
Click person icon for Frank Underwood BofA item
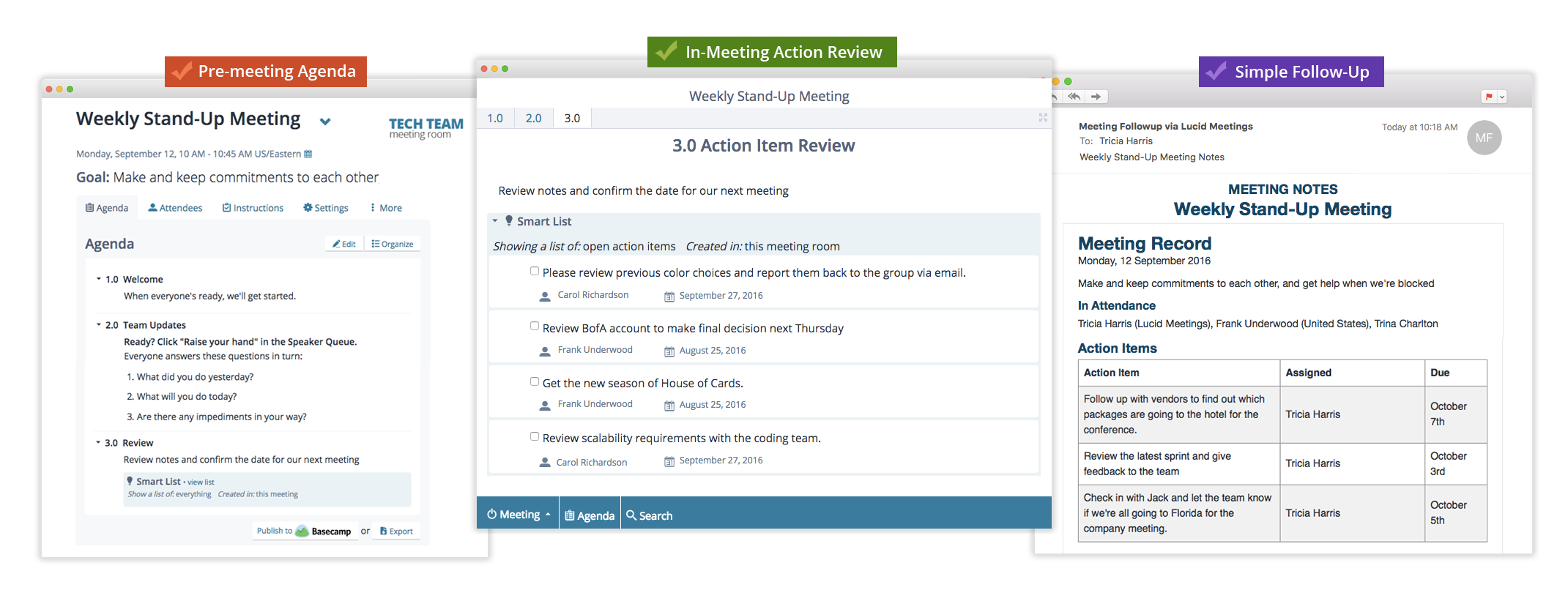[x=545, y=351]
